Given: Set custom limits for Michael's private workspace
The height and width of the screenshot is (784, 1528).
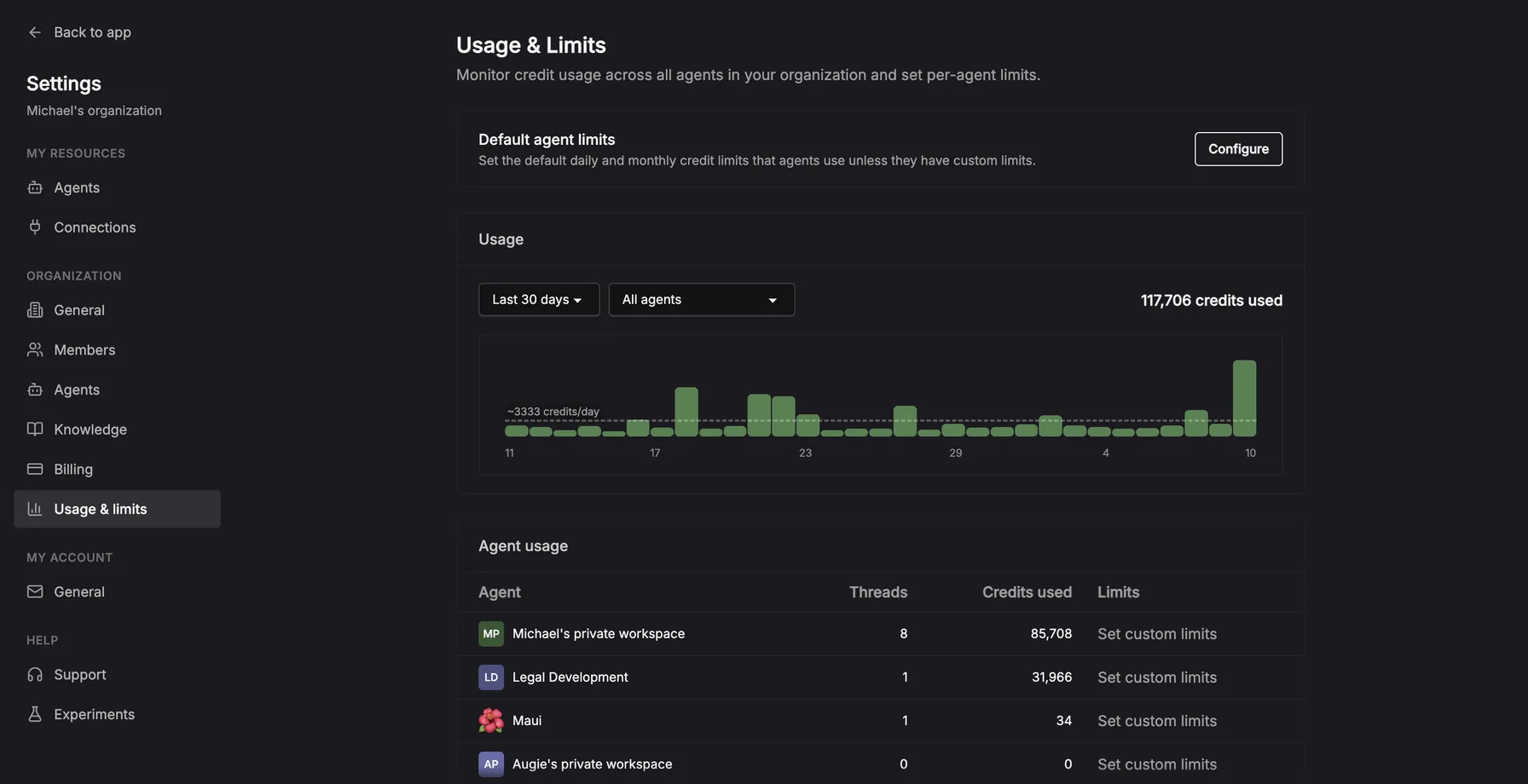Looking at the screenshot, I should tap(1157, 634).
